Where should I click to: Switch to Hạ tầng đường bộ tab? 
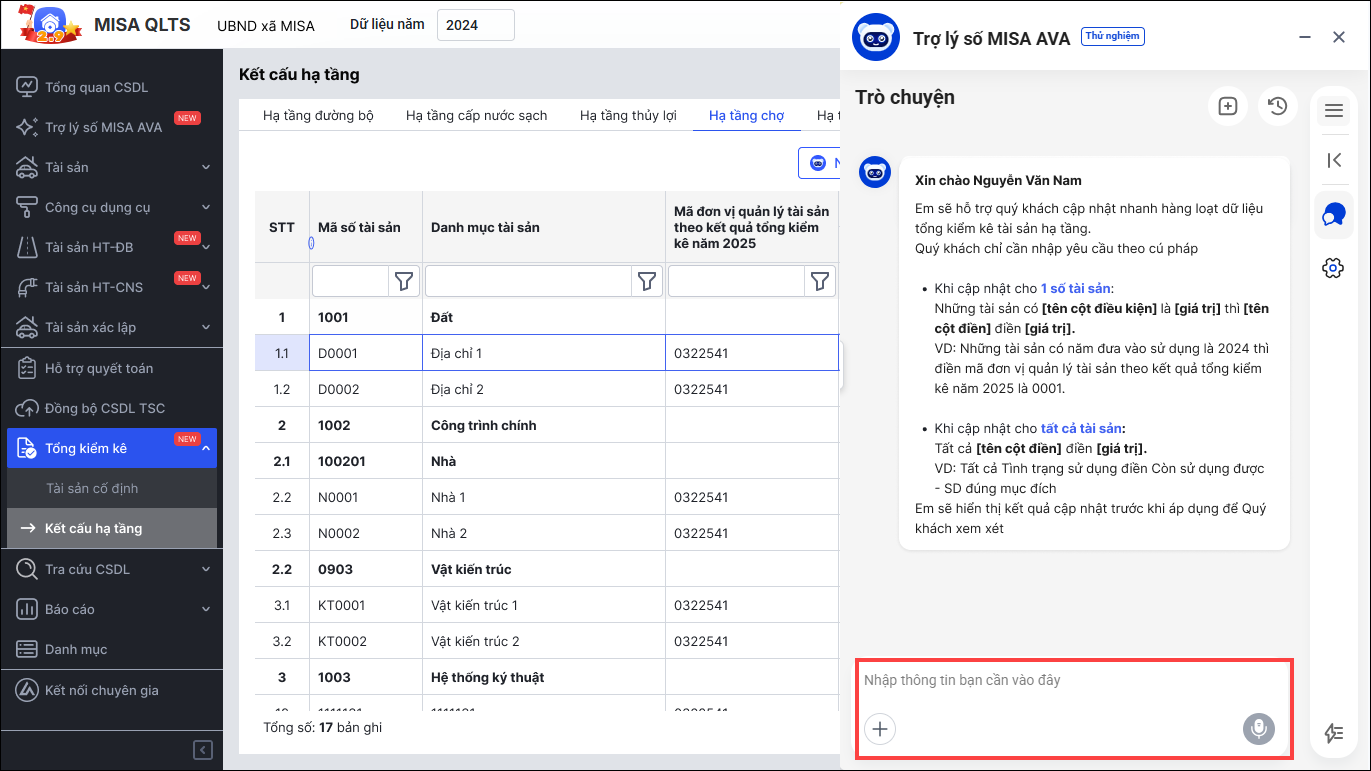pyautogui.click(x=318, y=115)
